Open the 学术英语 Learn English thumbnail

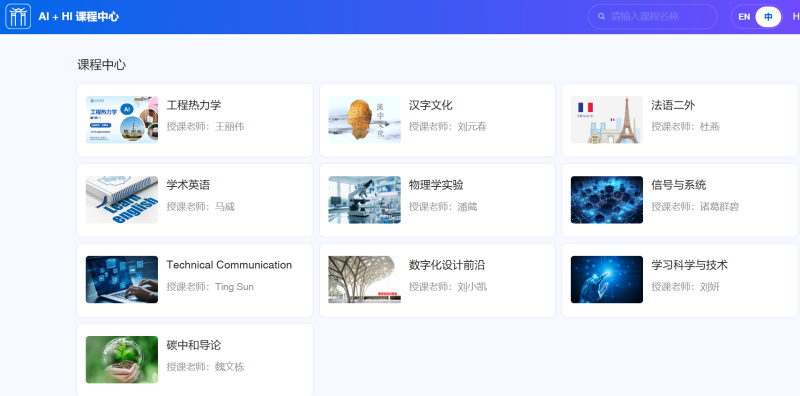(121, 200)
